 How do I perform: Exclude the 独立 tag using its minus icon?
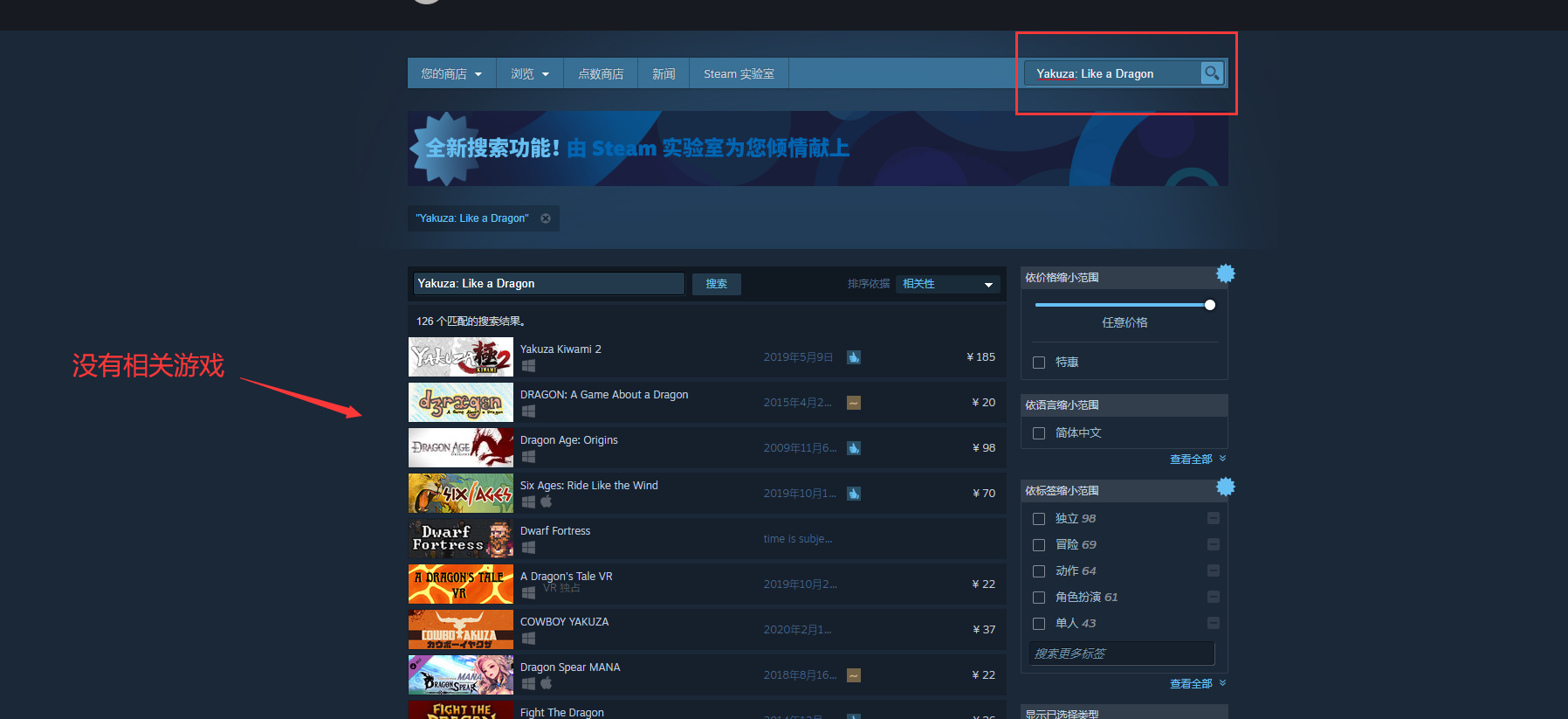[1214, 518]
